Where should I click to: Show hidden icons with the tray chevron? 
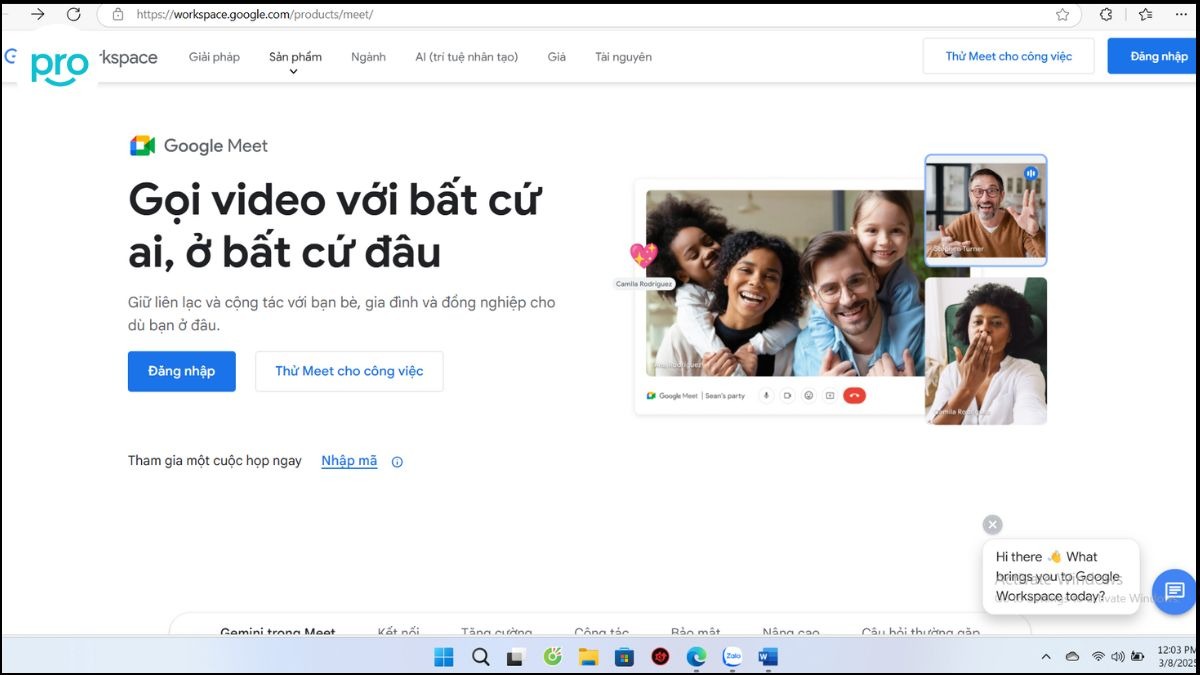(x=1046, y=657)
